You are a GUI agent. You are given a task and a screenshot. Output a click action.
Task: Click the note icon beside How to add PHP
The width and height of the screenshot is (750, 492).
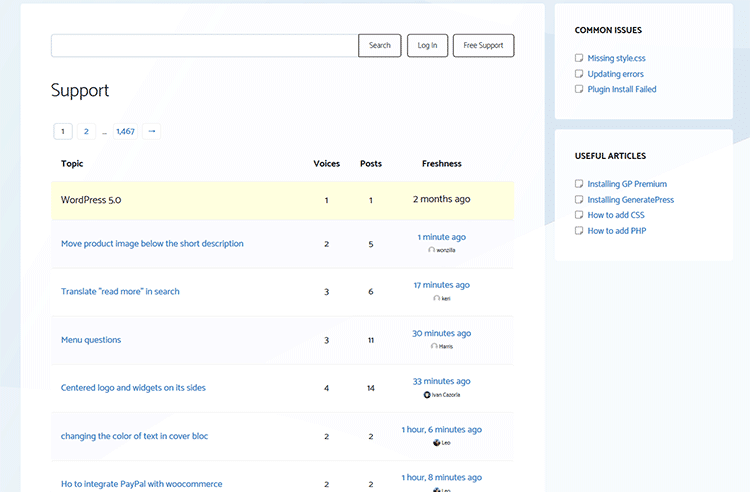(579, 230)
